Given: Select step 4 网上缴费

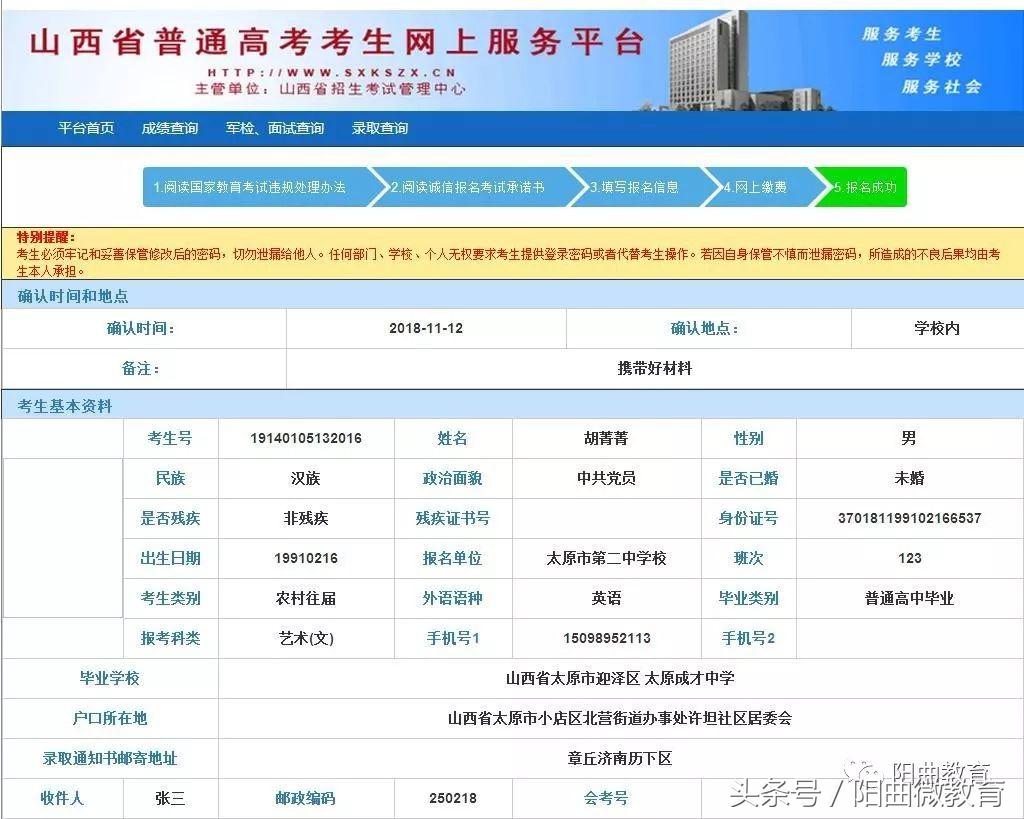Looking at the screenshot, I should coord(757,187).
